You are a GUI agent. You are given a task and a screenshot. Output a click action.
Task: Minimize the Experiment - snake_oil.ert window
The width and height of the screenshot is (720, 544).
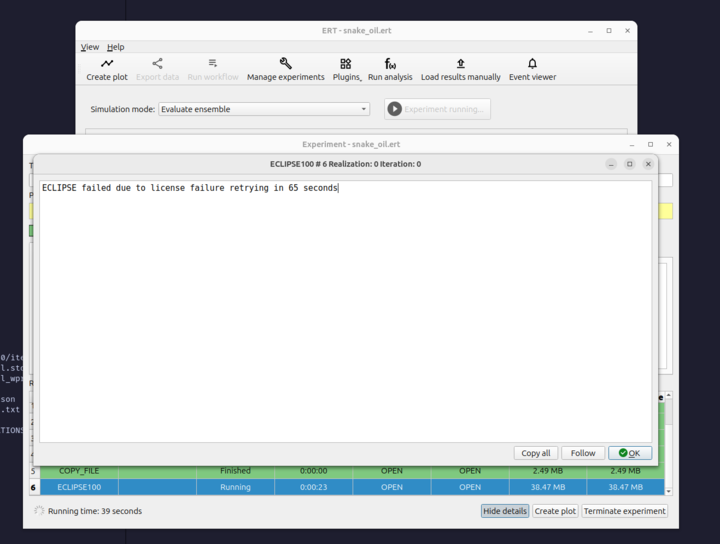coord(632,144)
